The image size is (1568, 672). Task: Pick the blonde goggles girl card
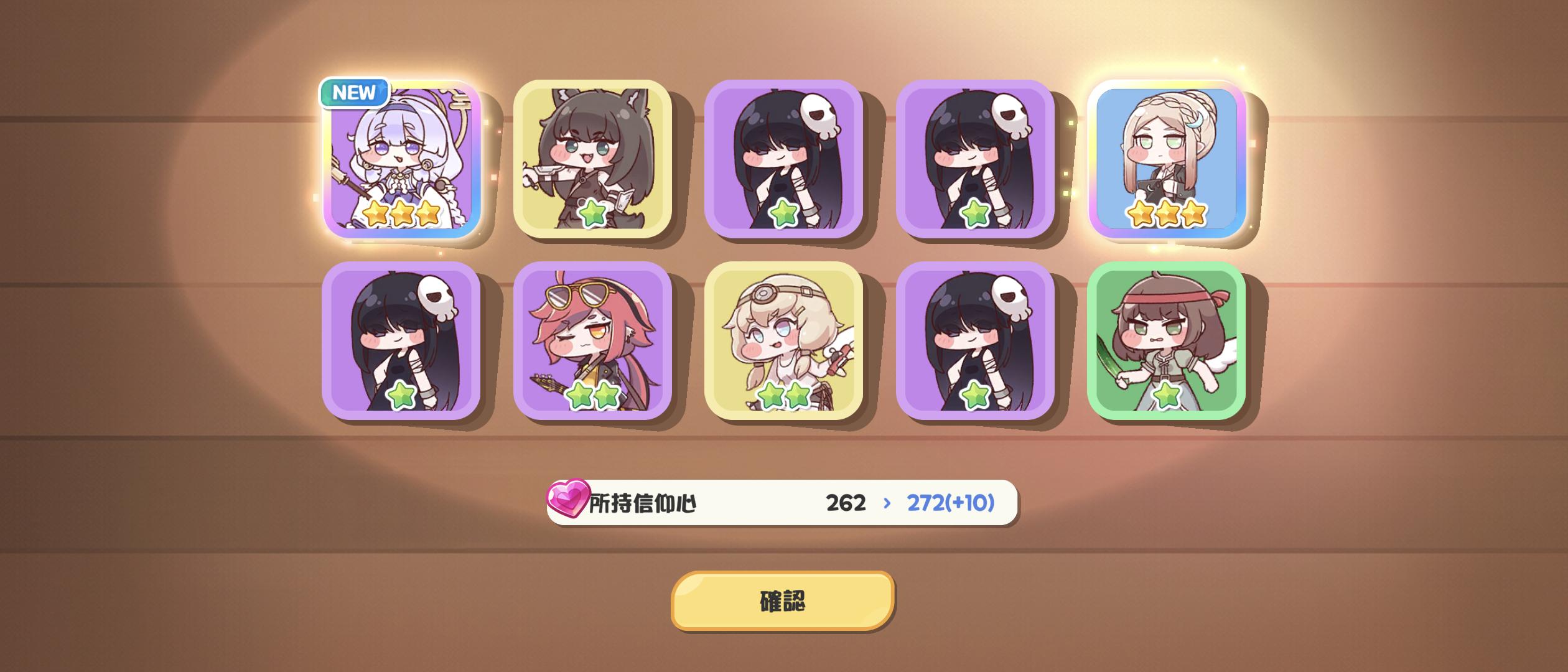click(783, 340)
